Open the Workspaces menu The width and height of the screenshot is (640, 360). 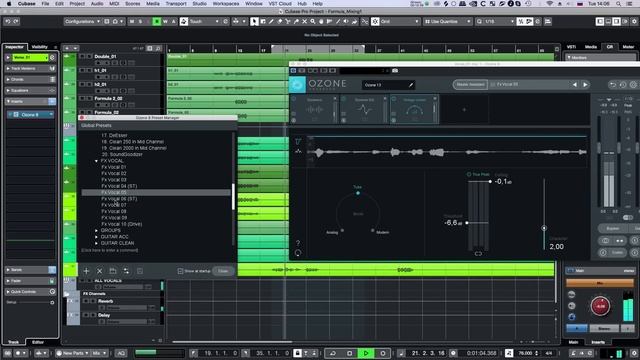(x=226, y=4)
